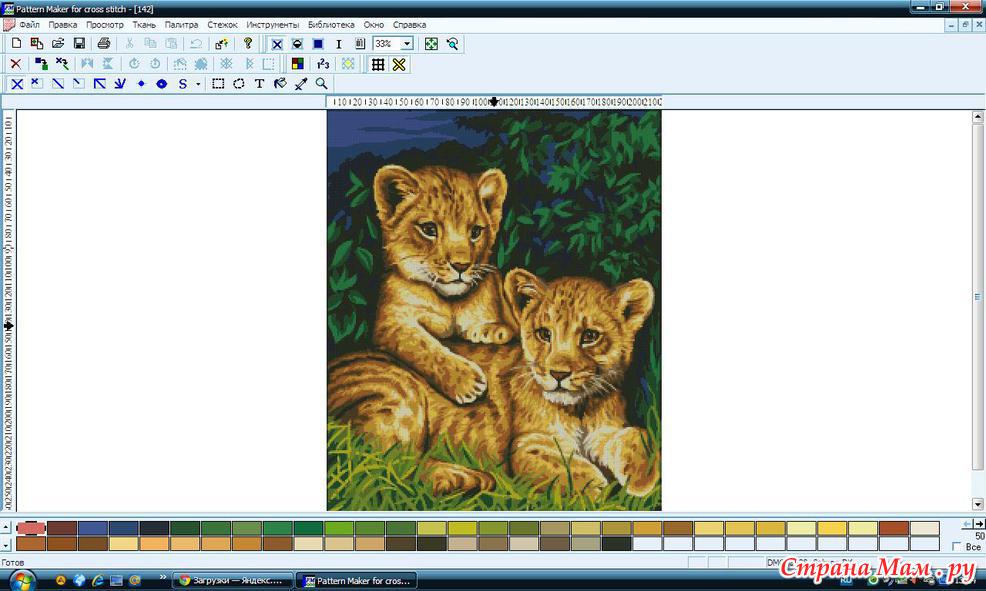The width and height of the screenshot is (986, 591).
Task: Toggle symbol view mode button
Action: (297, 44)
